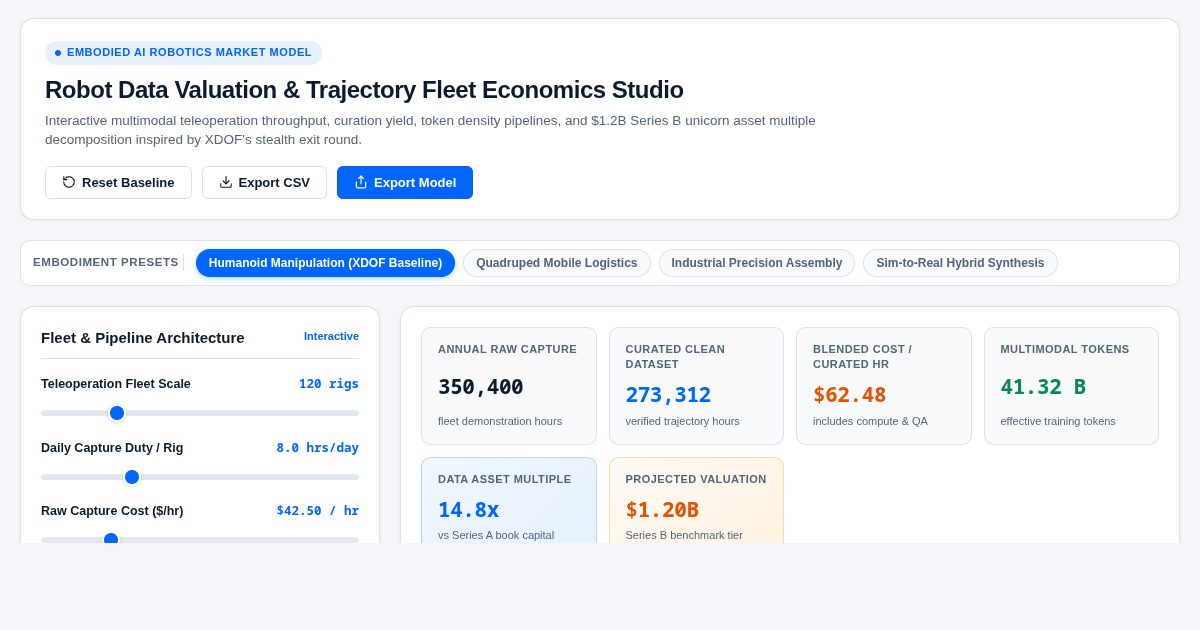Click the Reset Baseline button
This screenshot has height=630, width=1200.
pos(118,182)
